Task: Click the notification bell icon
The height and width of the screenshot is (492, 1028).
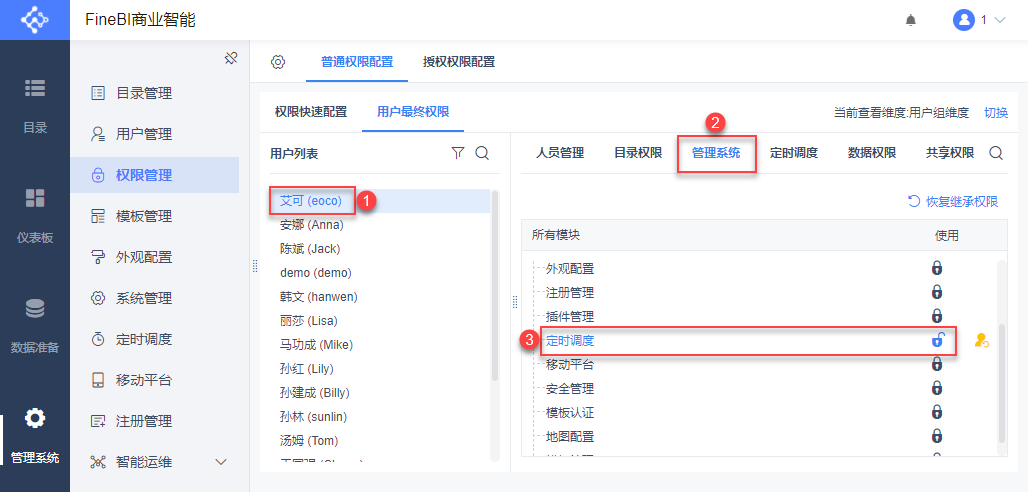Action: [x=910, y=20]
